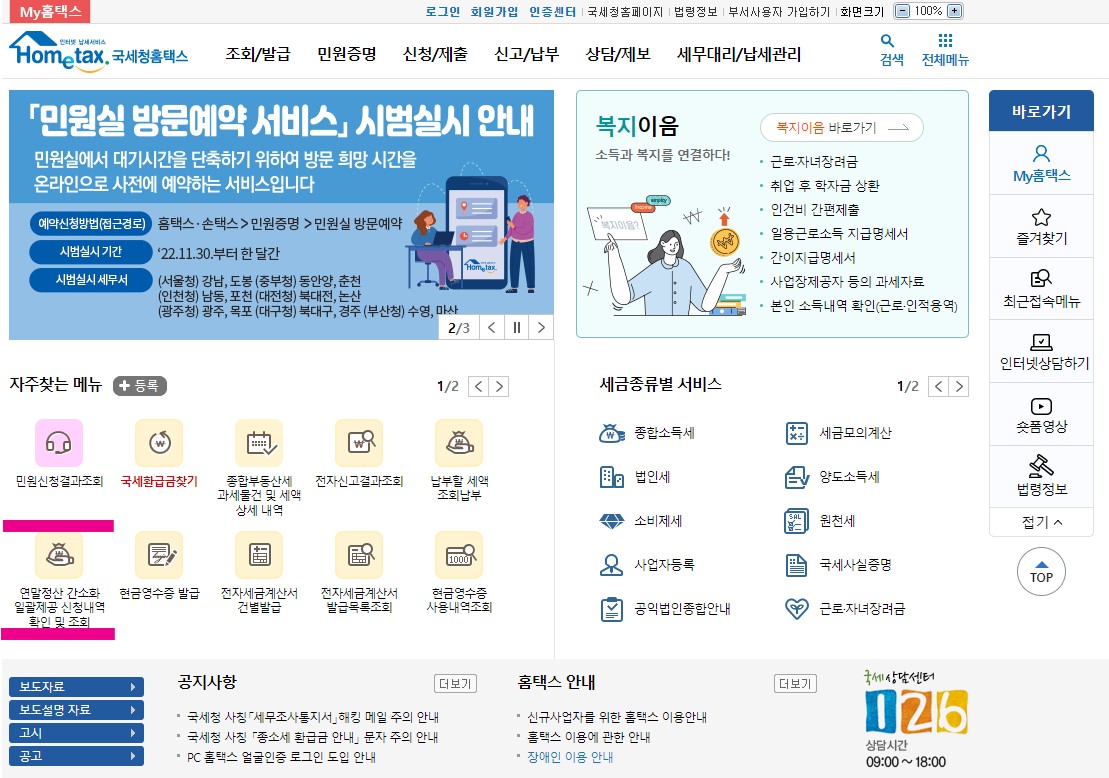Click the 종합소득세 piggy icon
The width and height of the screenshot is (1109, 778).
click(x=611, y=433)
